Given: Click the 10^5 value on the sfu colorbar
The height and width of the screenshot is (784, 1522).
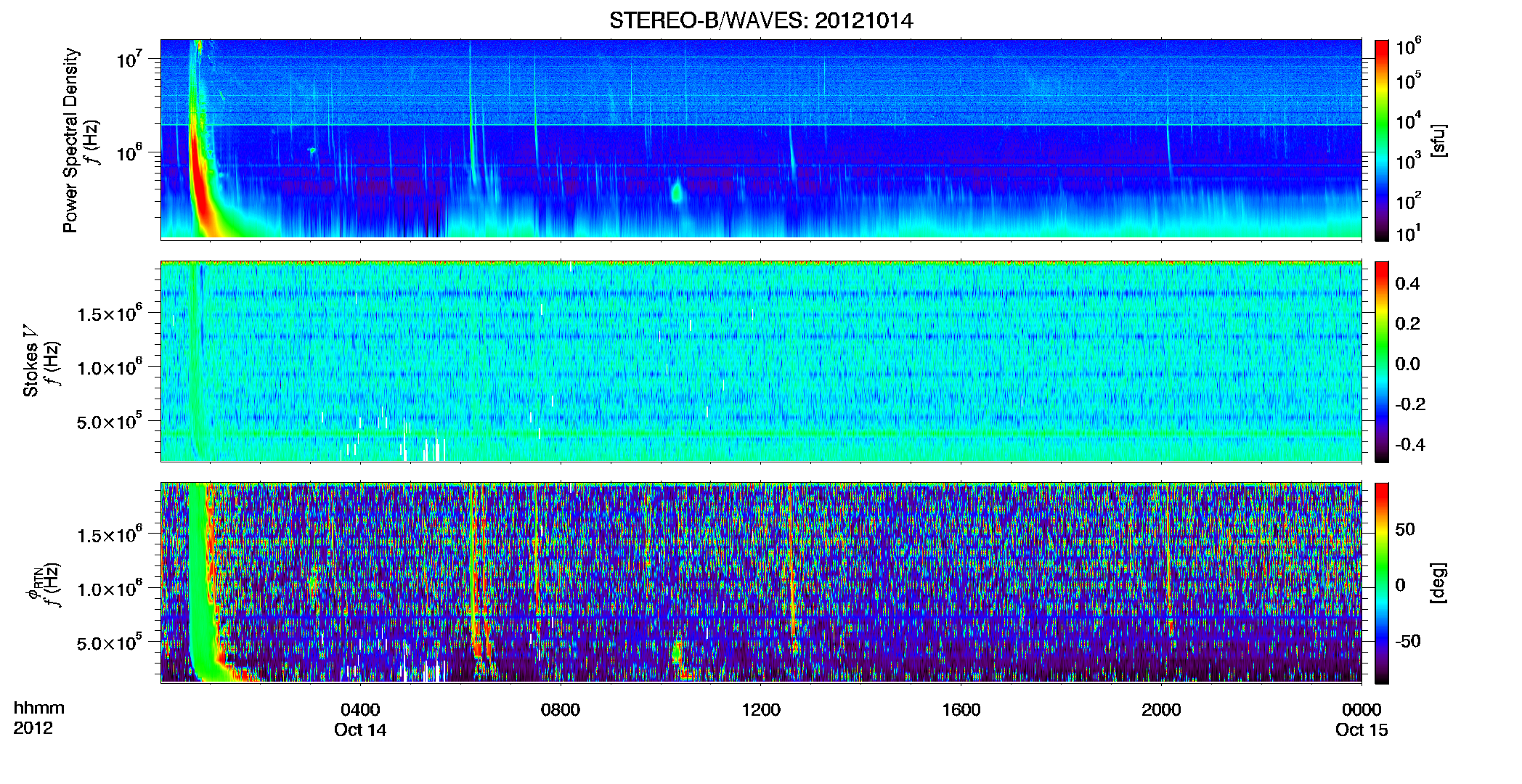Looking at the screenshot, I should (1409, 81).
